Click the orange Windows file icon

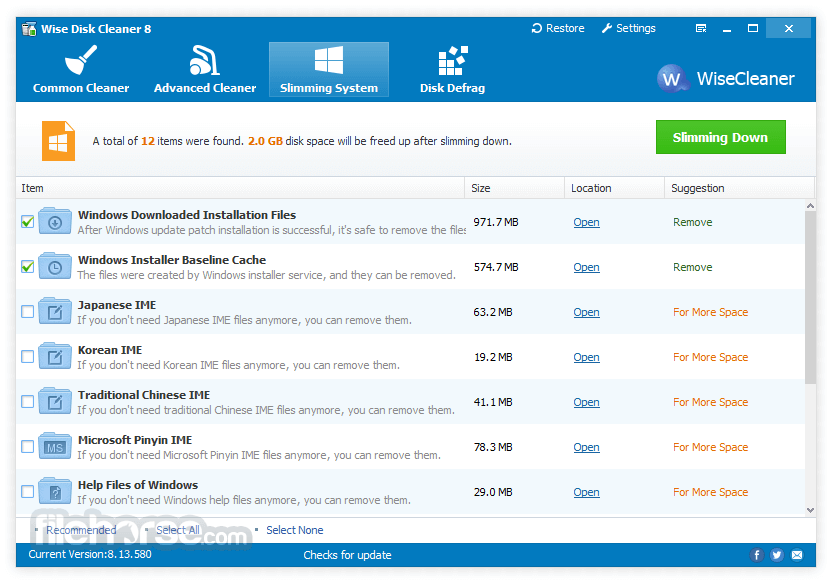click(58, 141)
